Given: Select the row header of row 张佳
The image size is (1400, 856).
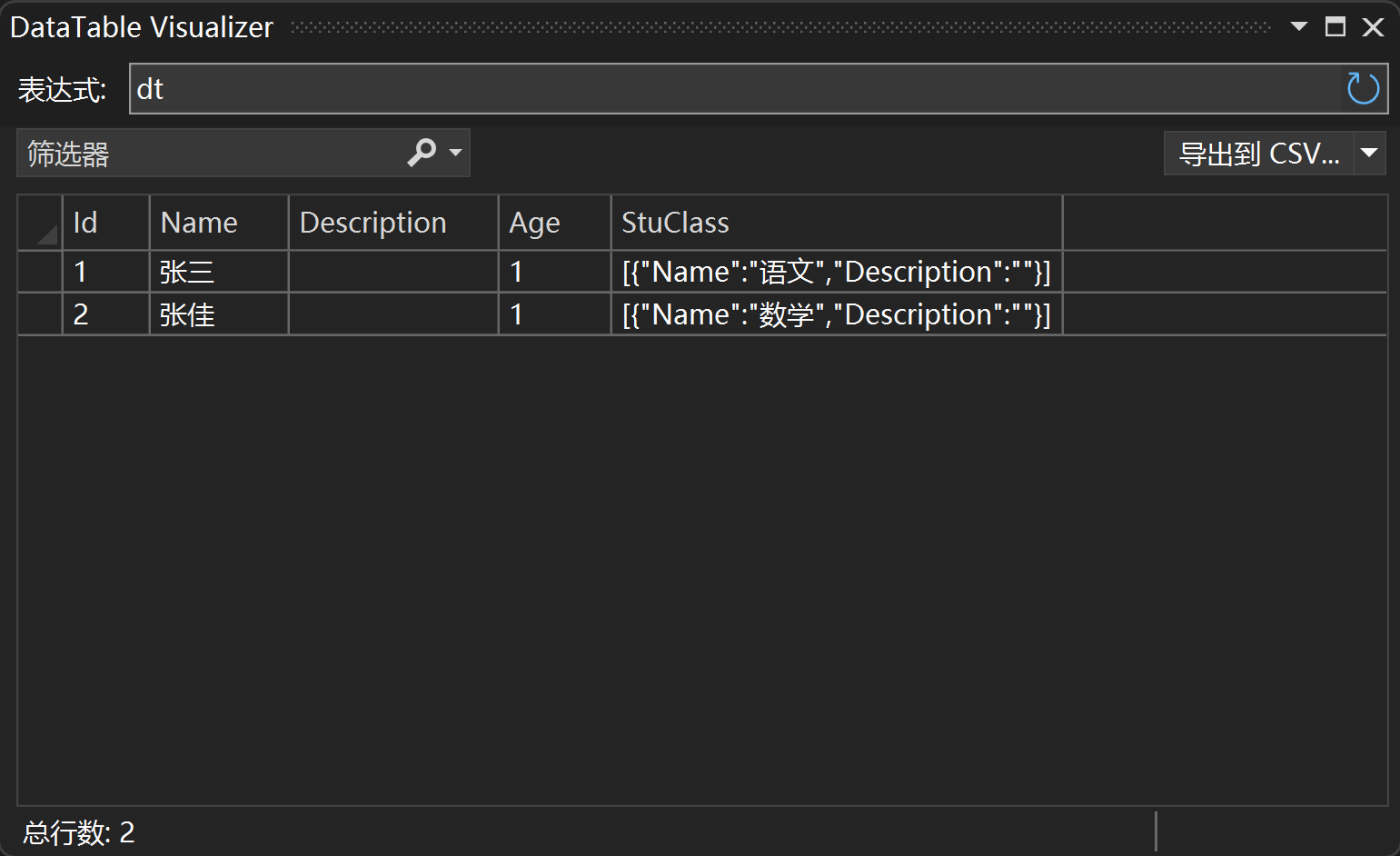Looking at the screenshot, I should 40,314.
